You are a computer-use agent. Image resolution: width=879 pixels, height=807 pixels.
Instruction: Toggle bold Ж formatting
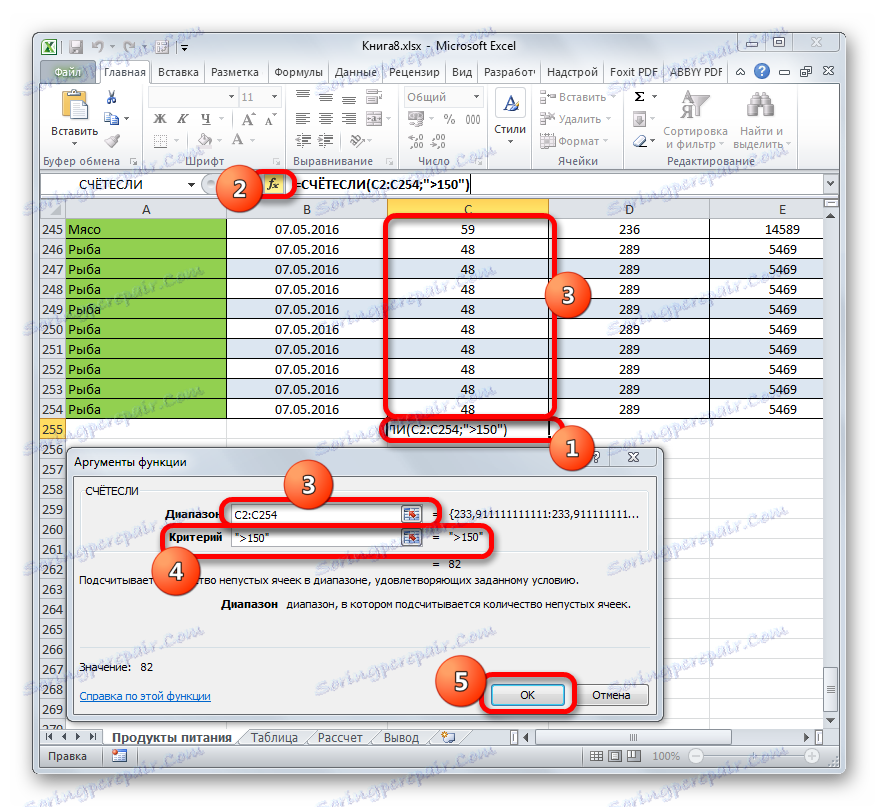[160, 119]
